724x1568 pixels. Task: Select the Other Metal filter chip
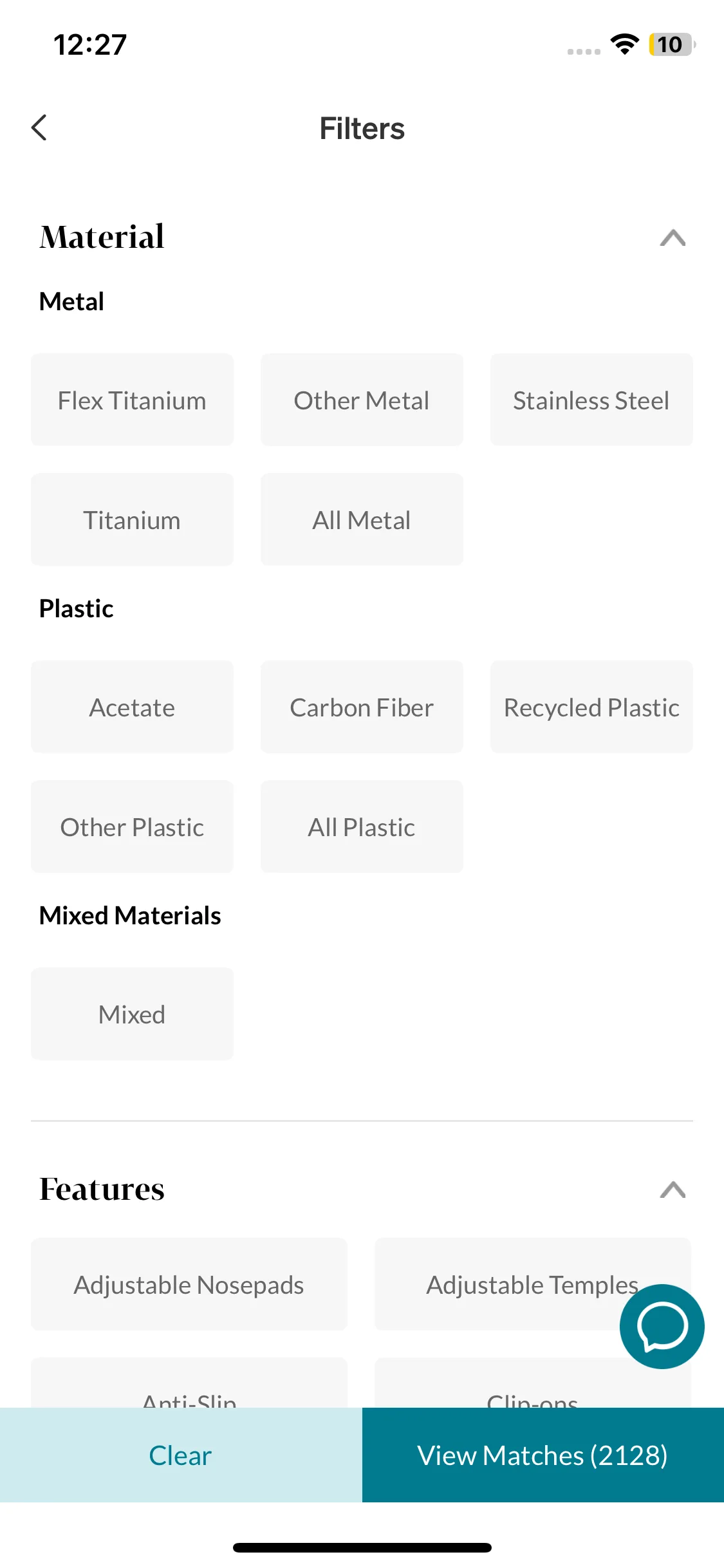tap(362, 400)
